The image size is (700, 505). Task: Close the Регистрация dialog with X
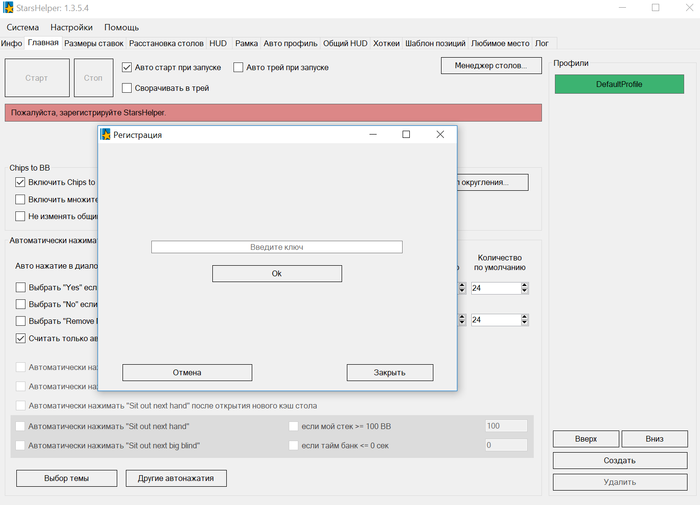point(440,134)
